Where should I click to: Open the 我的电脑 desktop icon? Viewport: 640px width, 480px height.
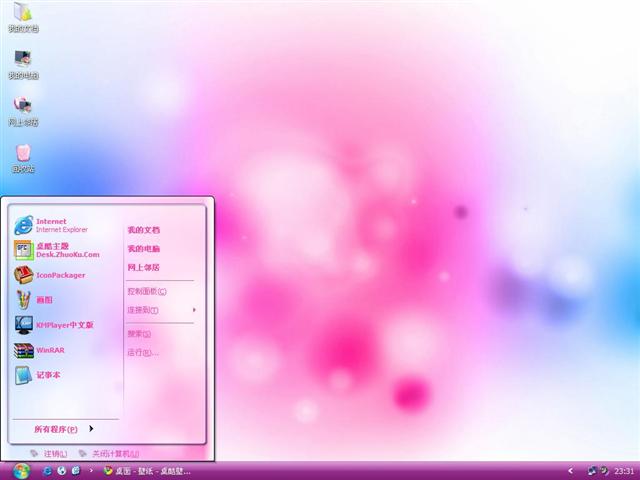(23, 64)
